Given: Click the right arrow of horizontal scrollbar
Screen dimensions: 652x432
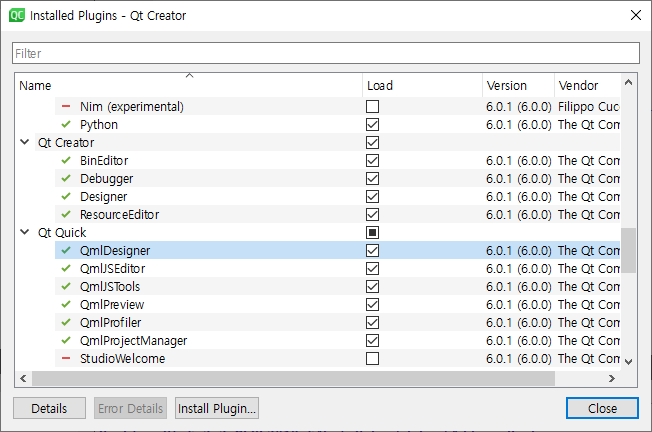Looking at the screenshot, I should [612, 378].
